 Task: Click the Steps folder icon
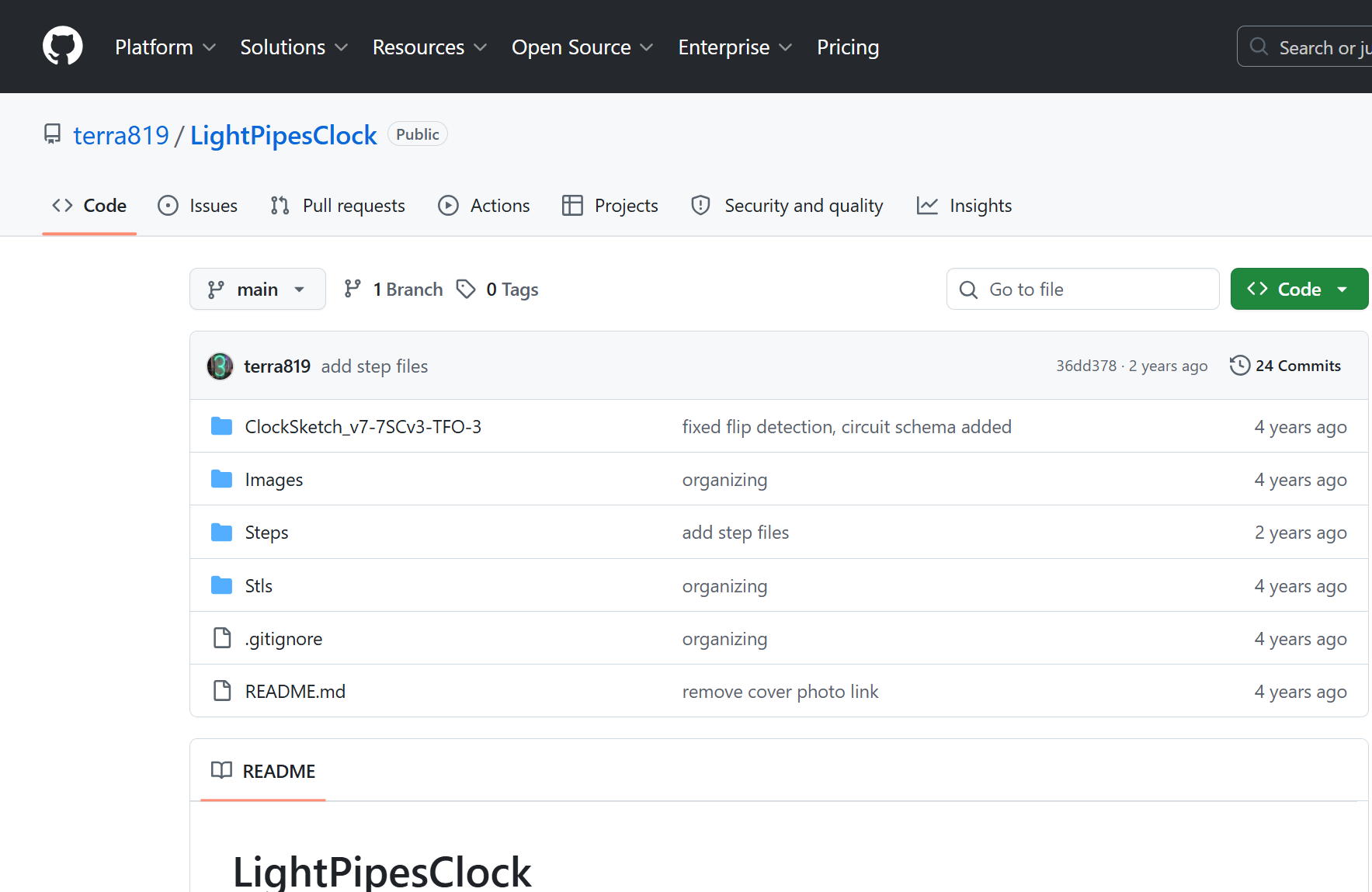[222, 532]
